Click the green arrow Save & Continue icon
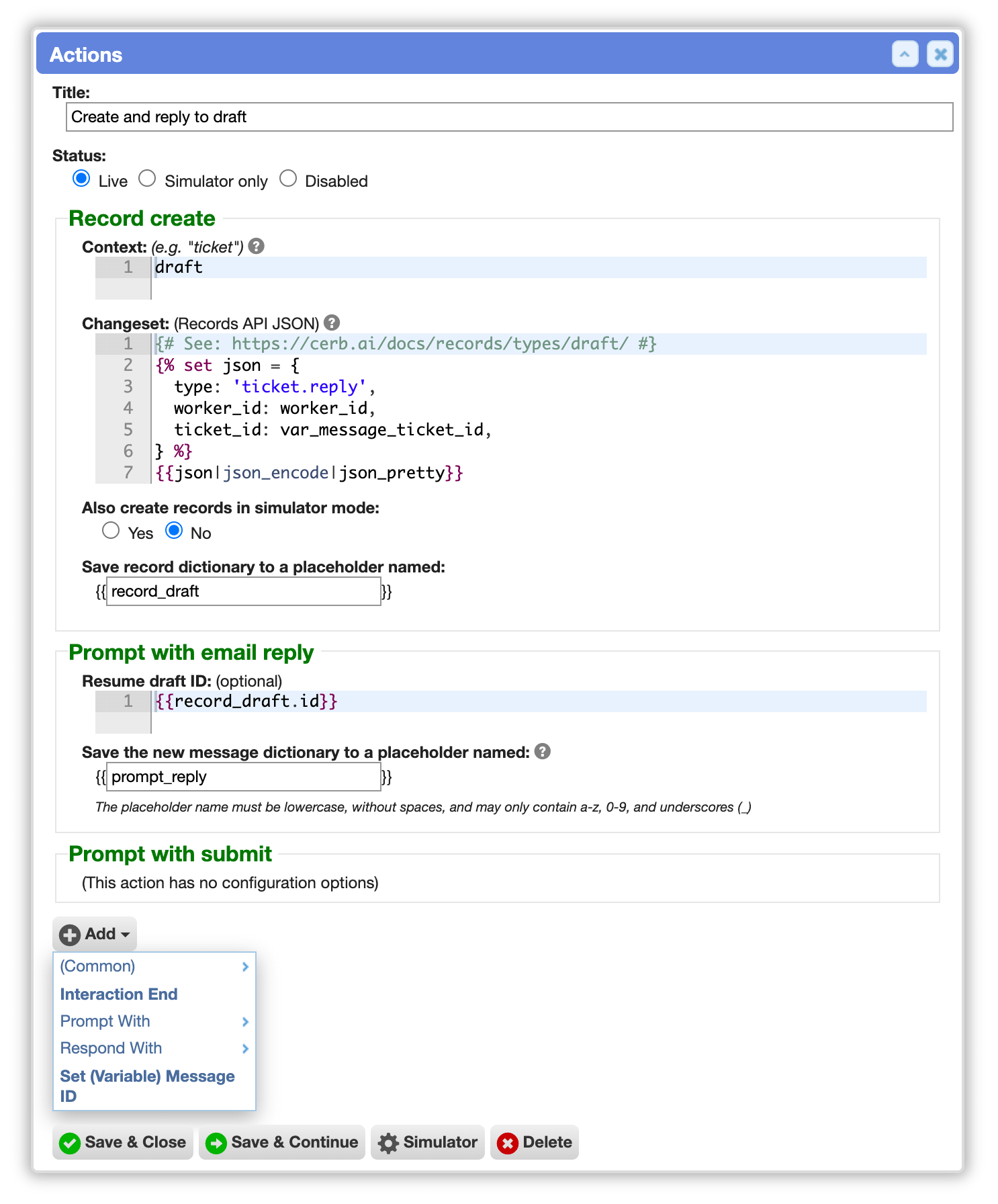The height and width of the screenshot is (1204, 998). point(216,1143)
